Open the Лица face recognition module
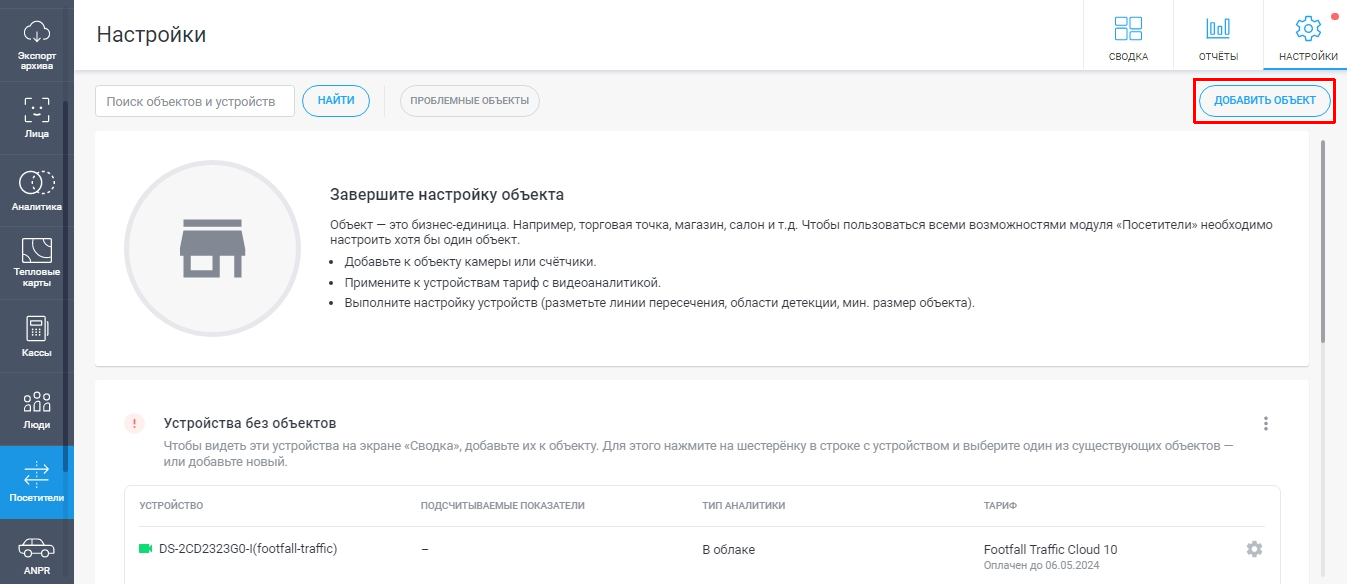 pos(36,118)
